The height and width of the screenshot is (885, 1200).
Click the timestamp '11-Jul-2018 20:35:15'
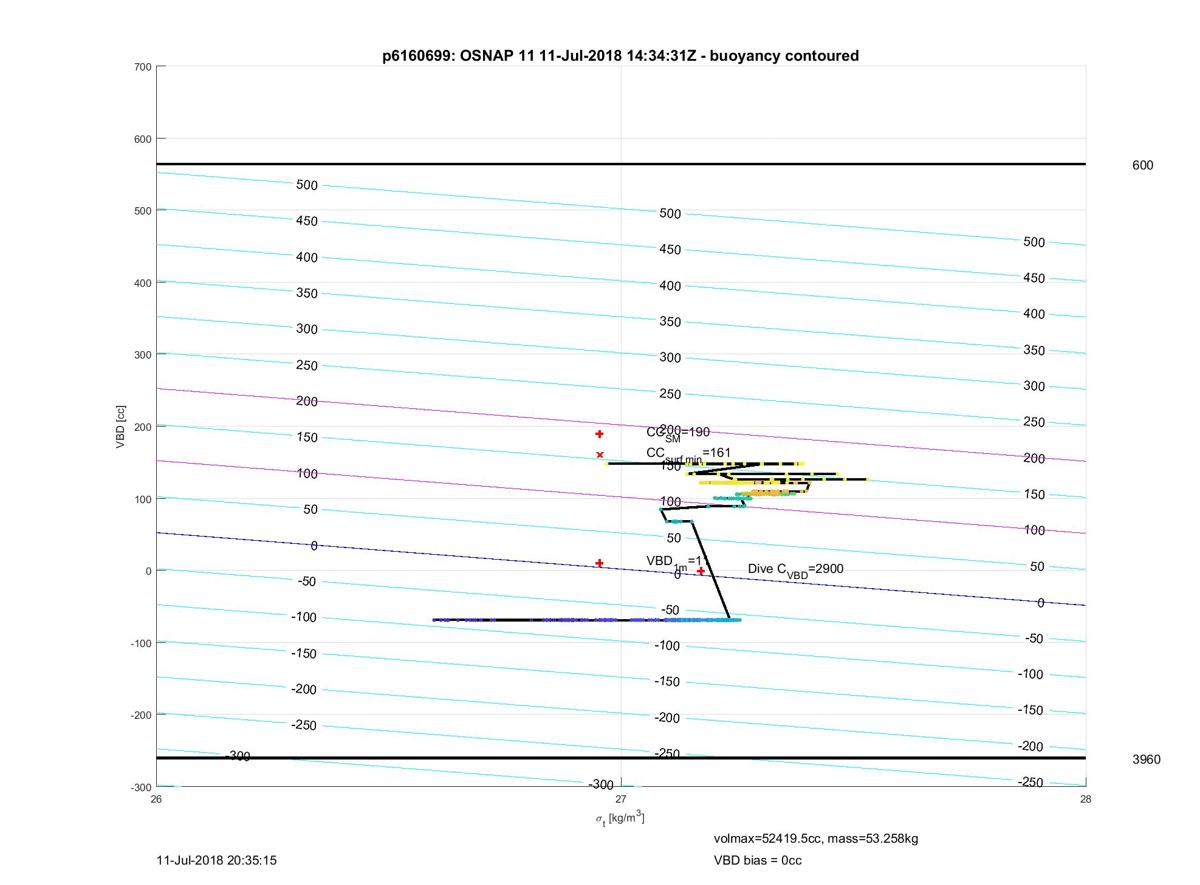click(217, 860)
